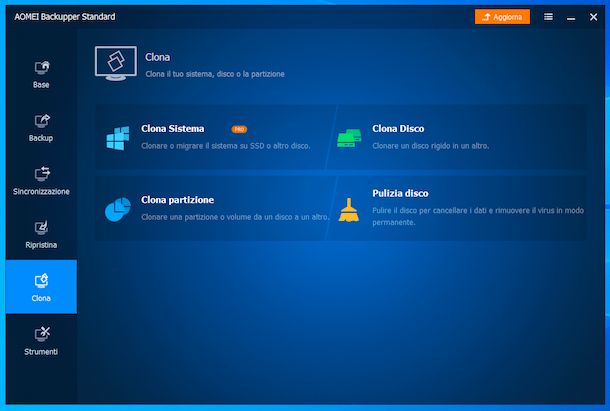Click the Clona page heading

(158, 57)
